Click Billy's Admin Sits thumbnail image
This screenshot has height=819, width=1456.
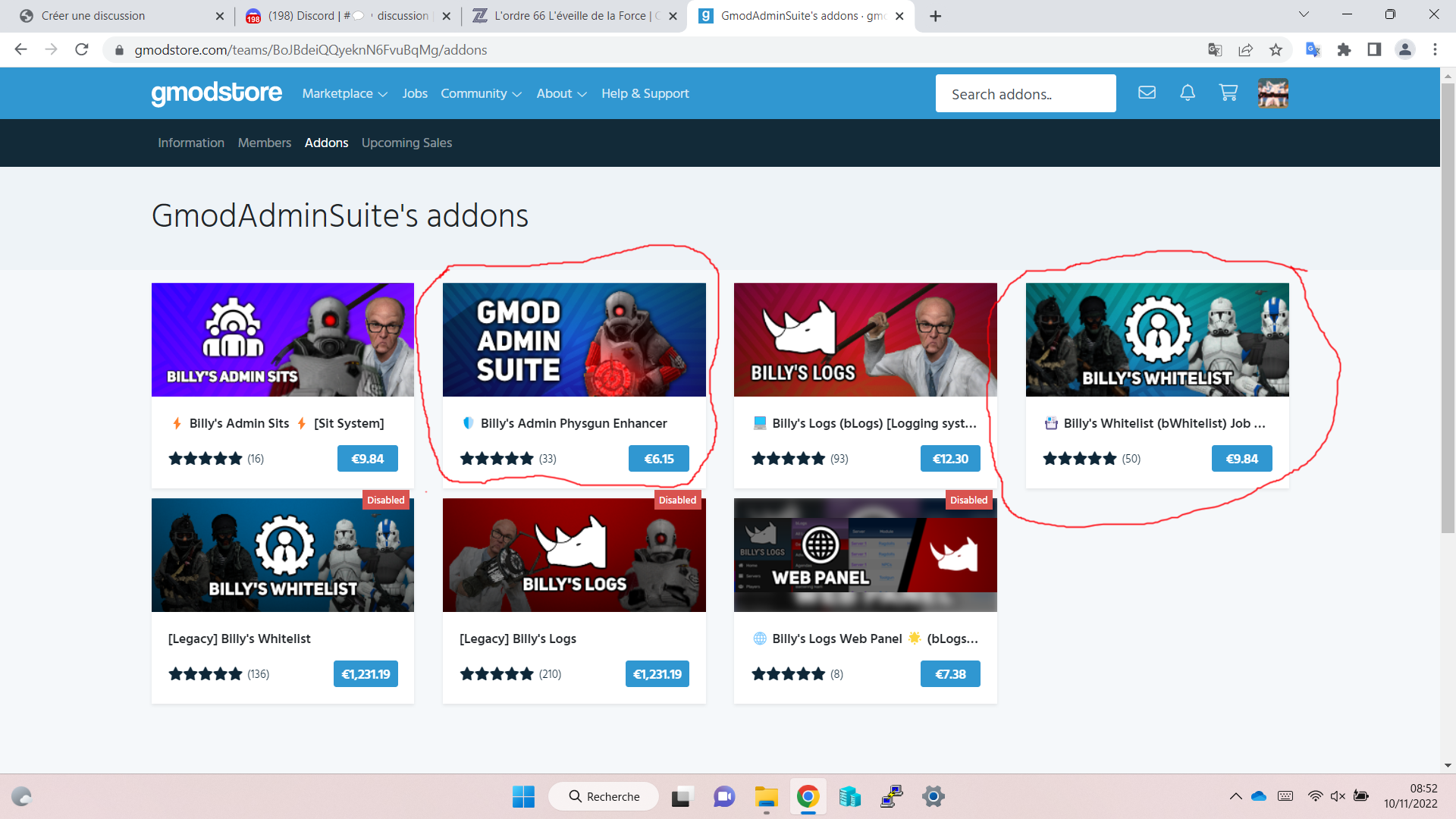coord(283,340)
